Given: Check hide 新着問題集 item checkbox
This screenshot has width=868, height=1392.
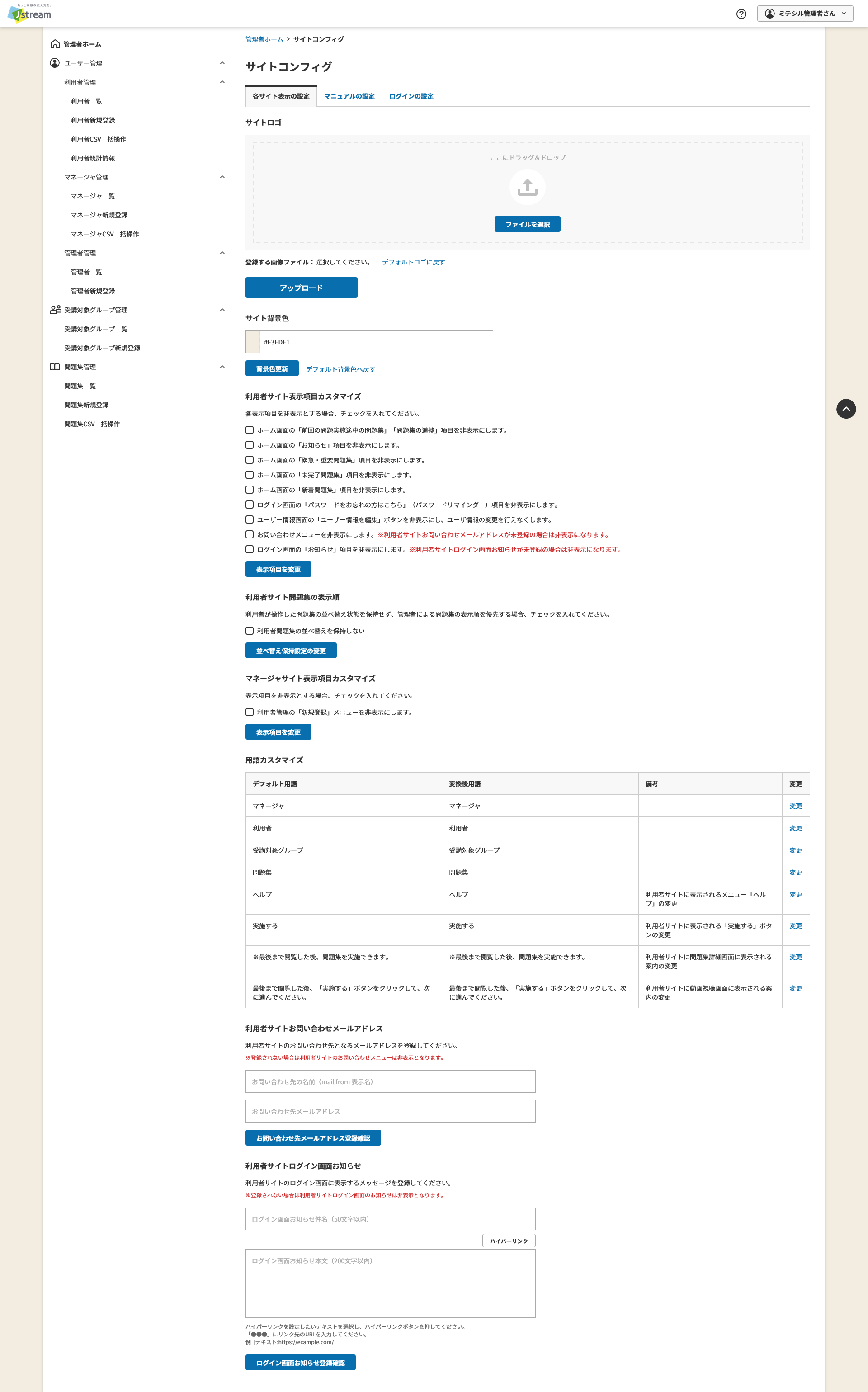Looking at the screenshot, I should (x=249, y=490).
